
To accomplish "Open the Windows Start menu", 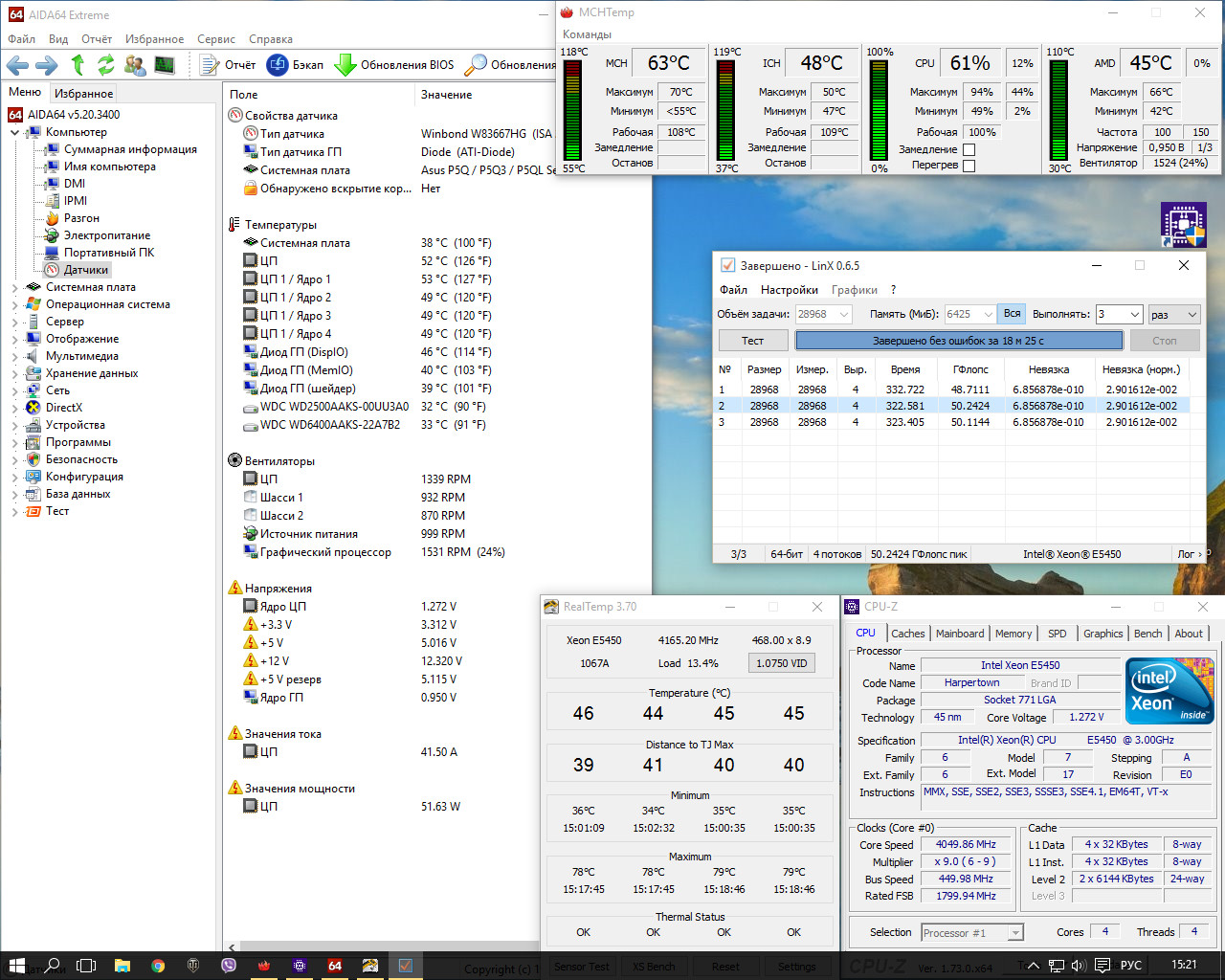I will (17, 965).
